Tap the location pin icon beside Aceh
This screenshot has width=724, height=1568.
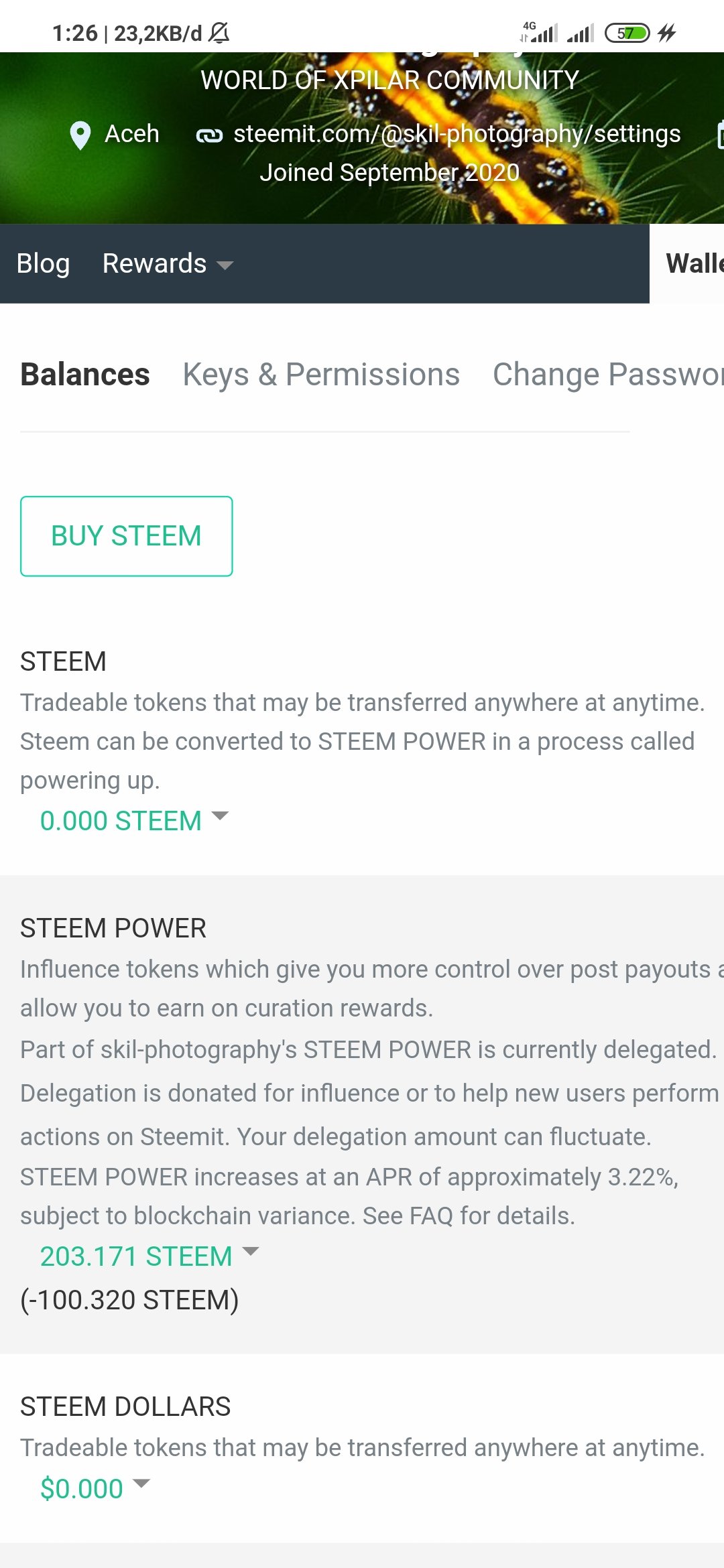pos(80,135)
